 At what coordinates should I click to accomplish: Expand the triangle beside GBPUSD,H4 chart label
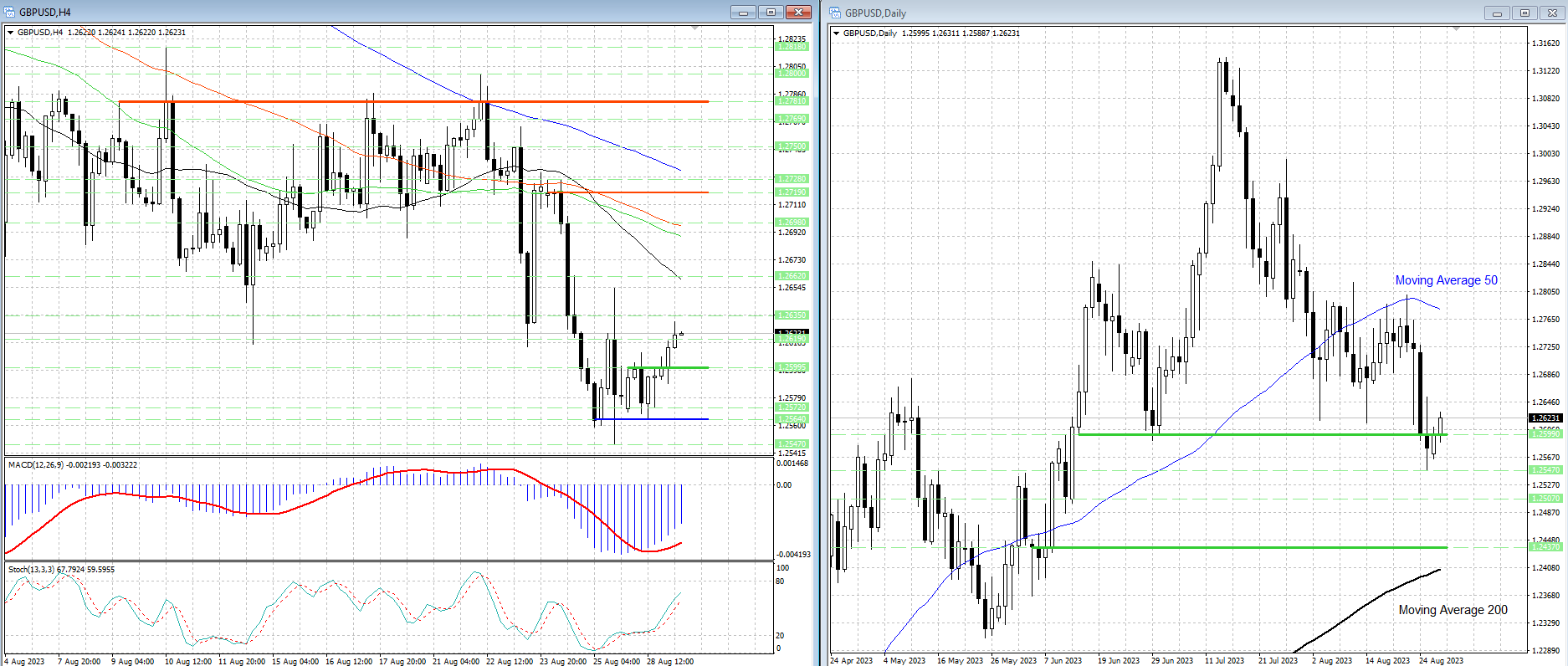pos(11,33)
